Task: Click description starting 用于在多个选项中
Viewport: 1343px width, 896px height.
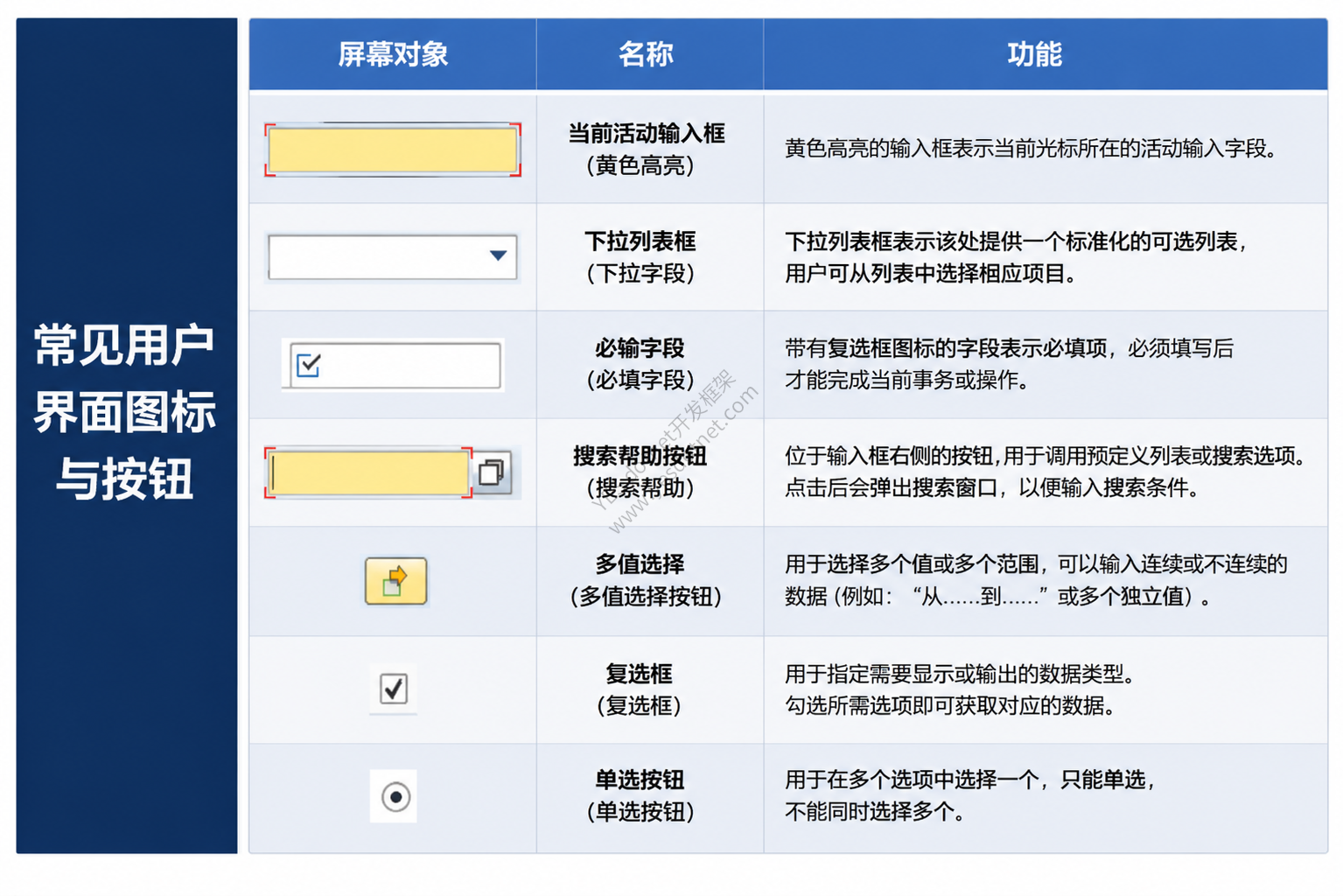Action: [970, 795]
